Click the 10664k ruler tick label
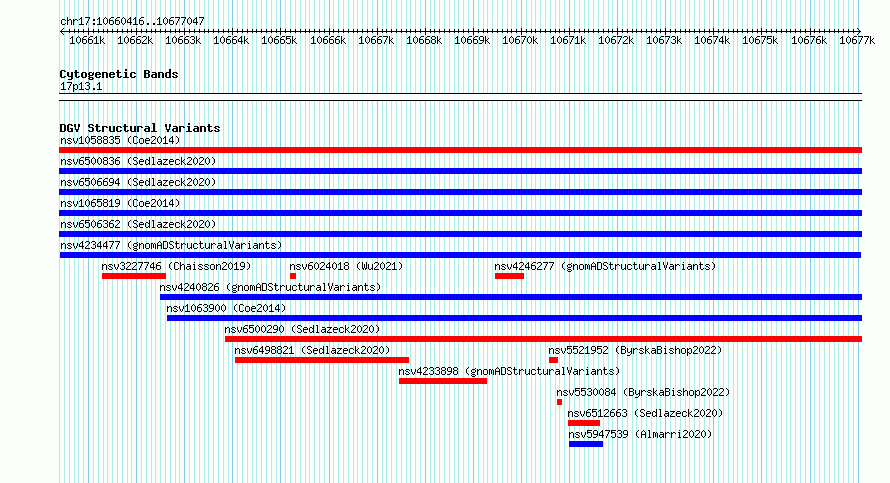 tap(231, 40)
